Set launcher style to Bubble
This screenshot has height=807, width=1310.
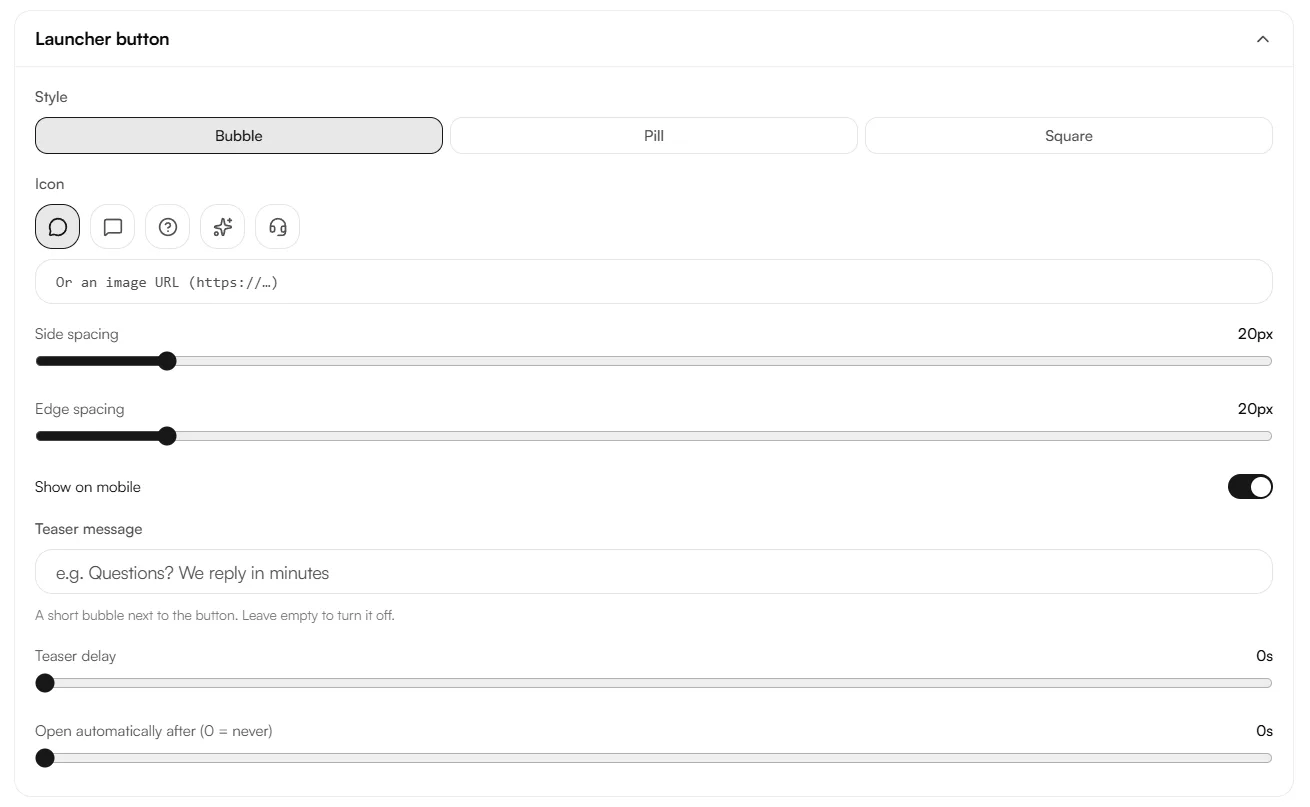coord(239,136)
